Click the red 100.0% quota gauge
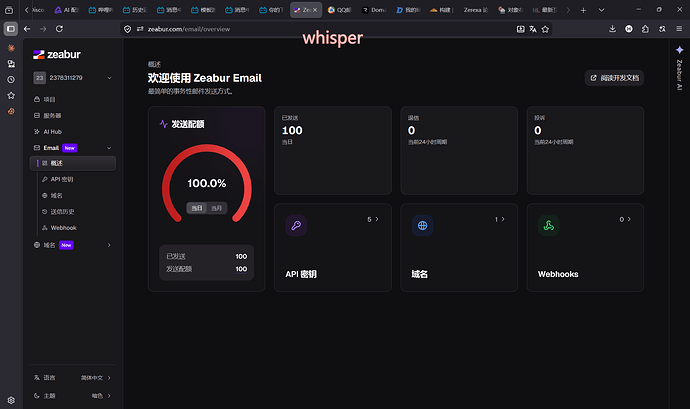The width and height of the screenshot is (690, 409). (x=207, y=183)
